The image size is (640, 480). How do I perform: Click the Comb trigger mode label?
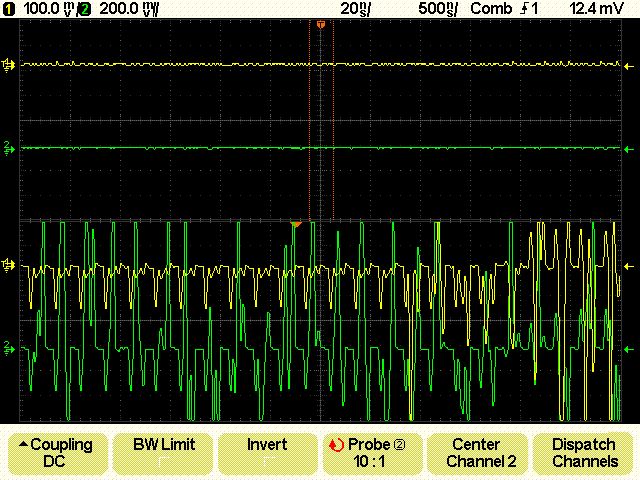[x=491, y=9]
